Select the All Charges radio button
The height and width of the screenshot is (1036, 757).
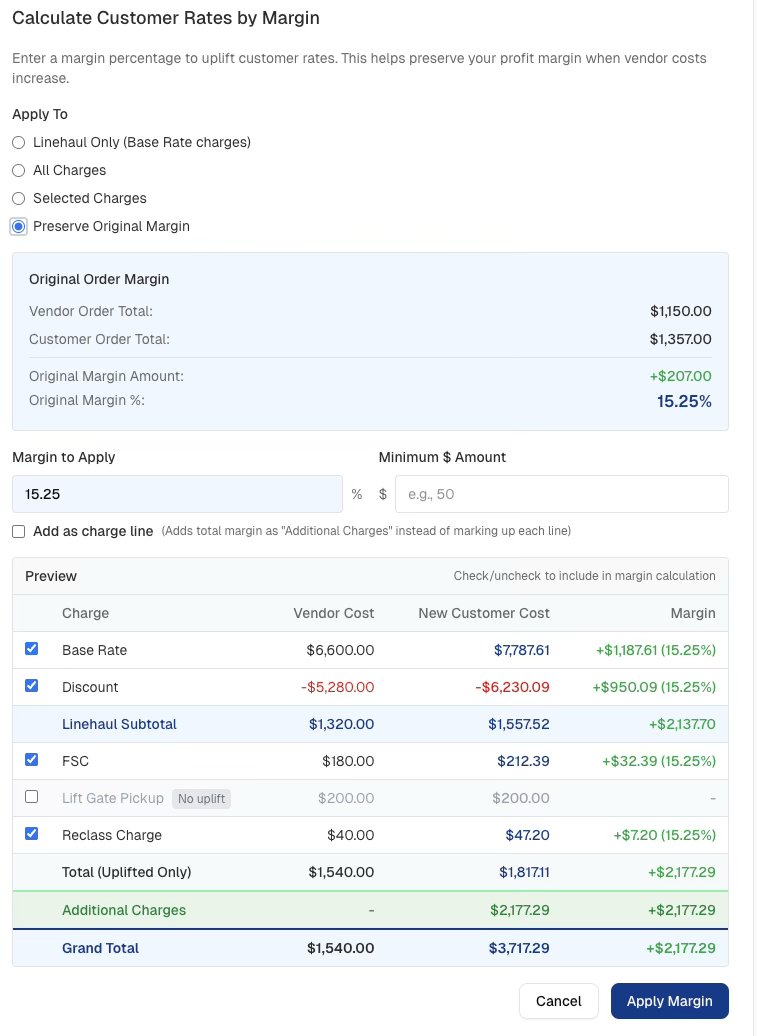click(18, 171)
